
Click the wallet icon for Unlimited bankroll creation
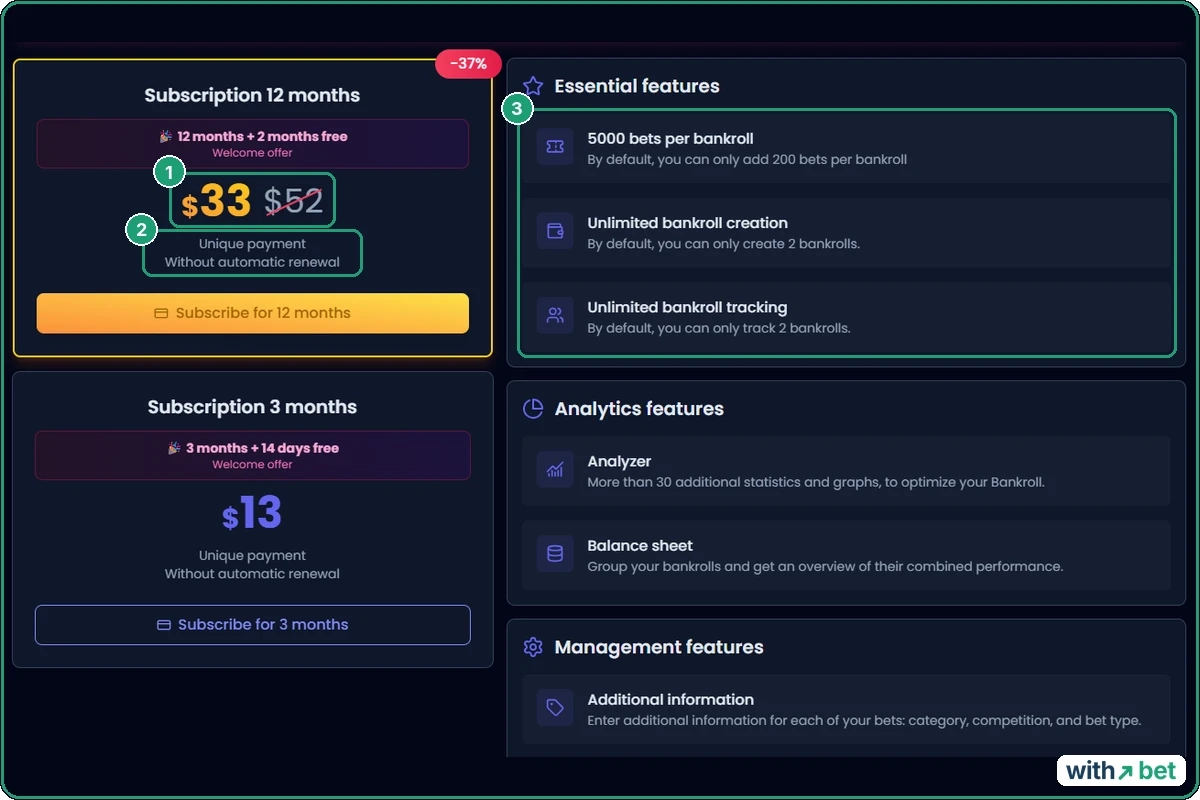(x=555, y=231)
